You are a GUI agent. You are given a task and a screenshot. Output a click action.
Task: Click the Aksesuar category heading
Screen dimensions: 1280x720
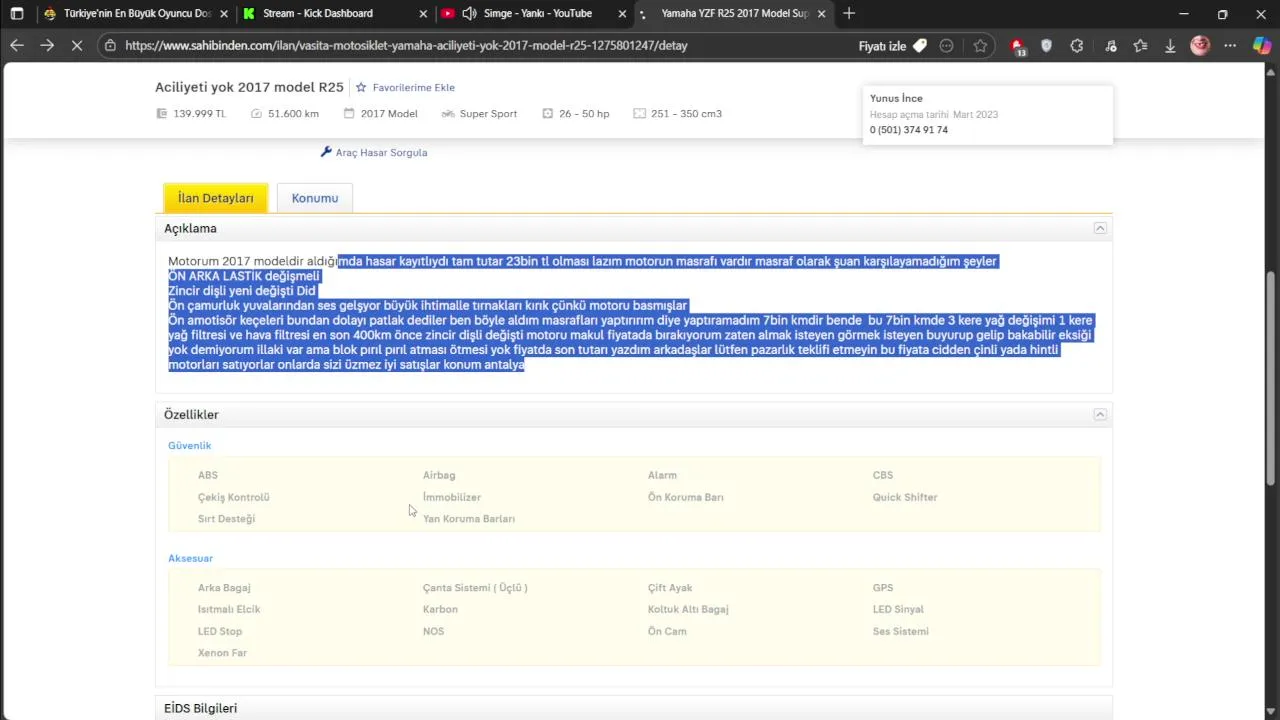tap(190, 558)
